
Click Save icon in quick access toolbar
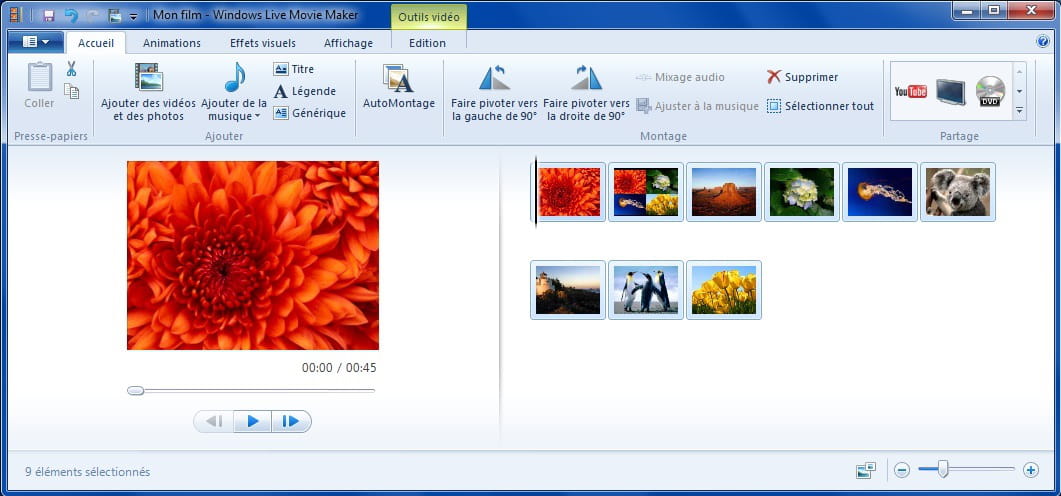click(49, 15)
